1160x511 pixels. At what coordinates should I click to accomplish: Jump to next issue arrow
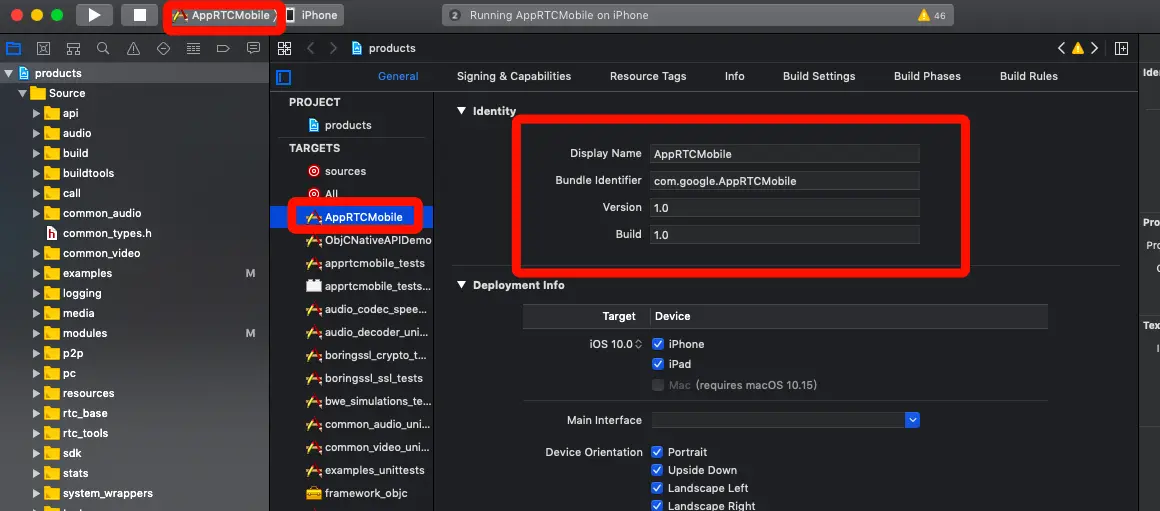tap(1094, 48)
